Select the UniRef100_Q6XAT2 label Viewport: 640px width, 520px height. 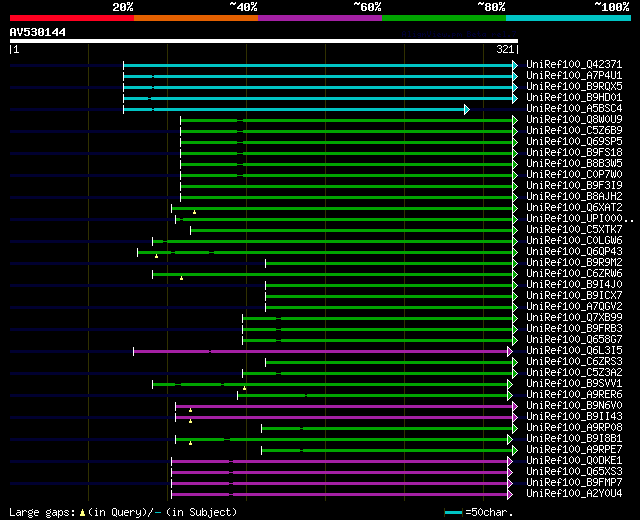[x=574, y=208]
